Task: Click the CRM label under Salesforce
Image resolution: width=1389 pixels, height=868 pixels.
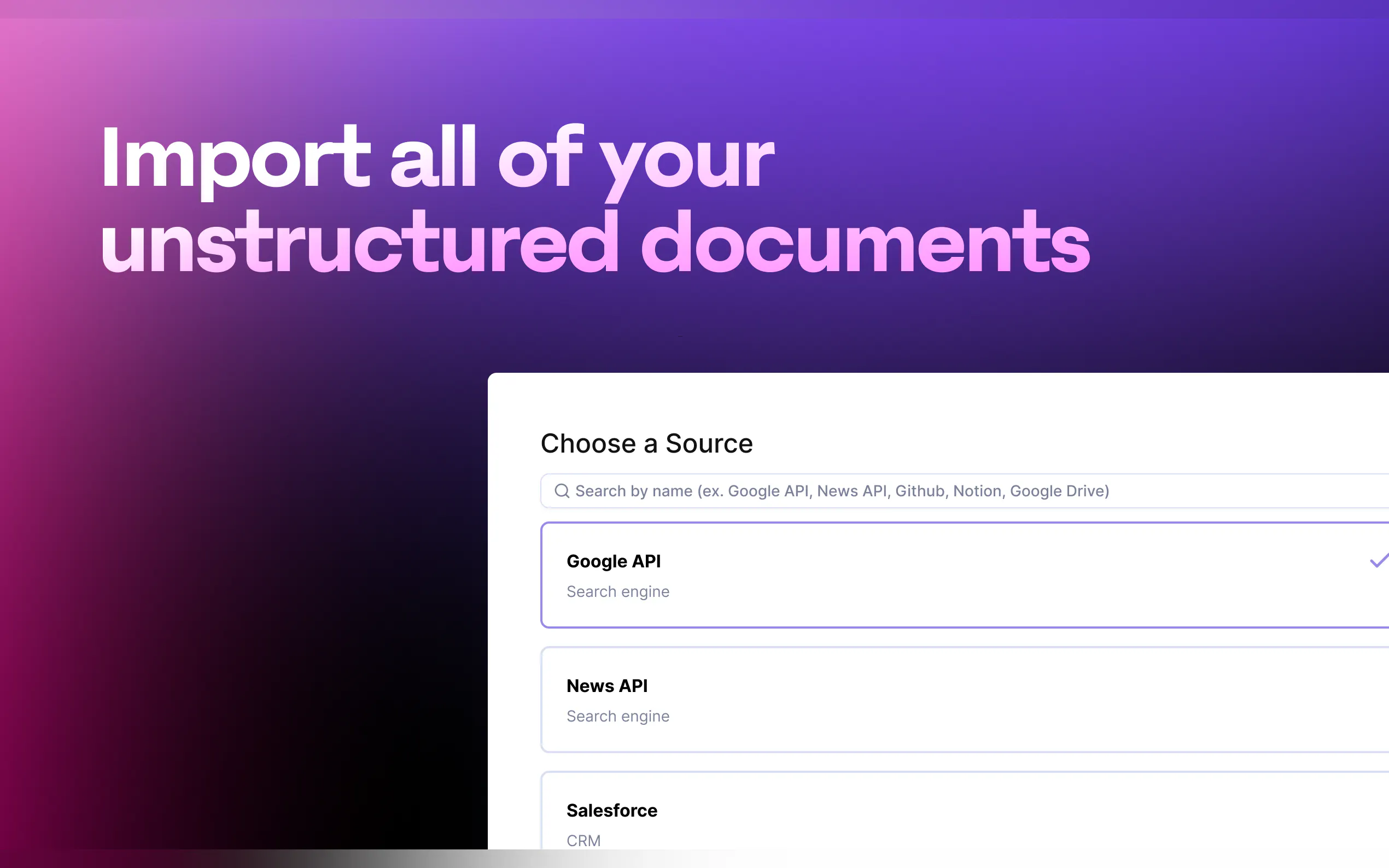Action: (583, 841)
